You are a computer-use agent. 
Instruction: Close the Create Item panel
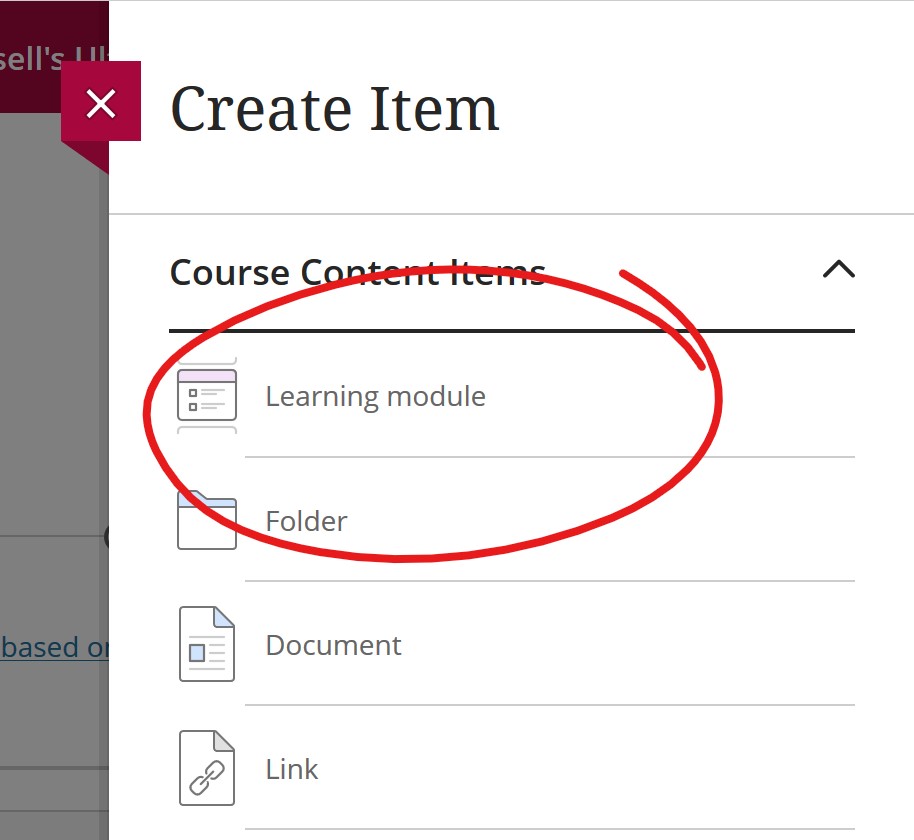tap(100, 103)
